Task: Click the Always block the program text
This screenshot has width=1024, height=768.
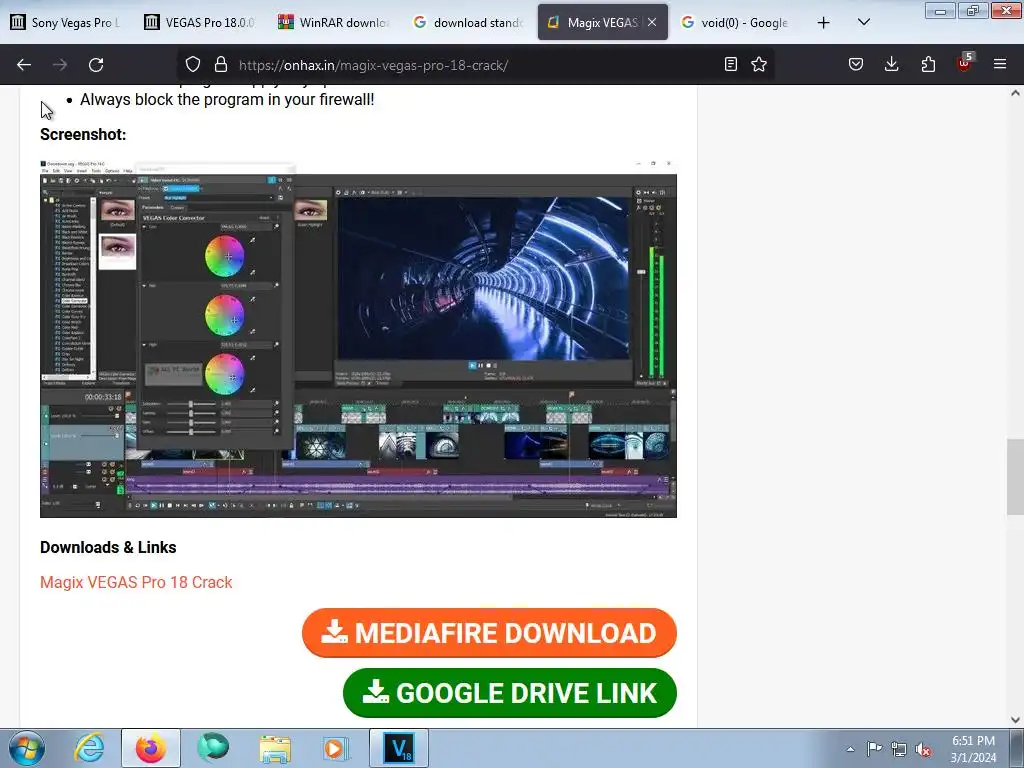Action: click(x=227, y=100)
